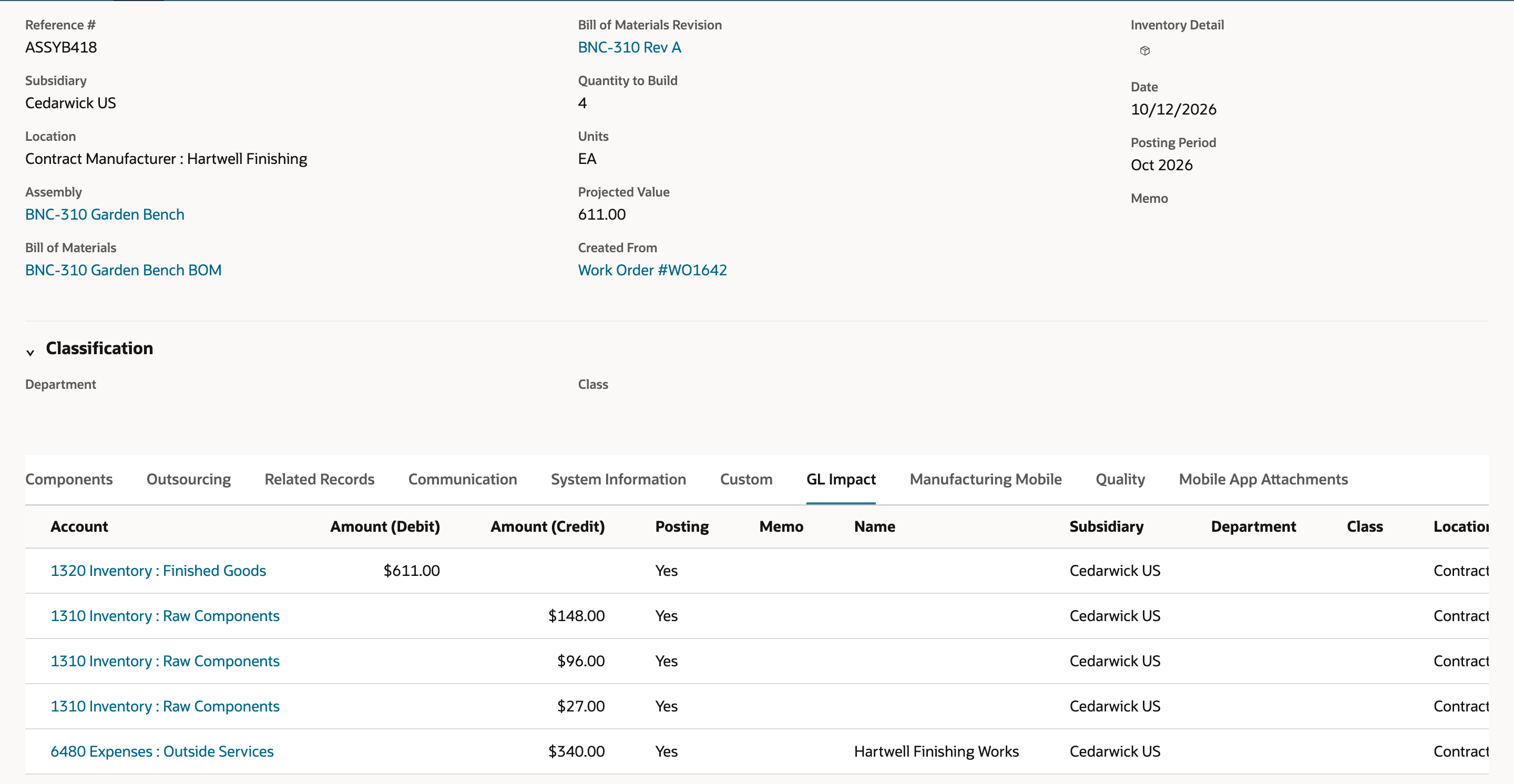Click the Memo column header in table
Image resolution: width=1514 pixels, height=784 pixels.
(x=781, y=526)
